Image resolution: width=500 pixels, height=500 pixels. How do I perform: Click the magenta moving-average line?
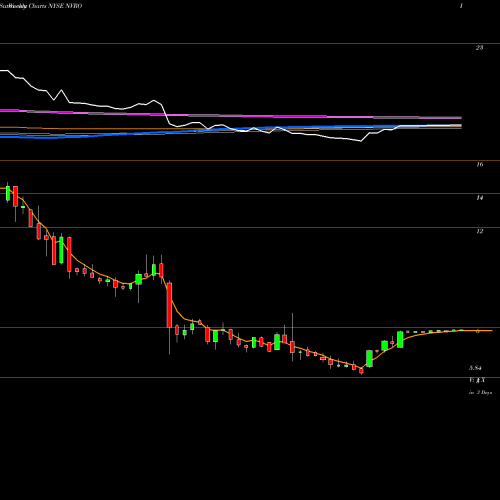click(231, 115)
